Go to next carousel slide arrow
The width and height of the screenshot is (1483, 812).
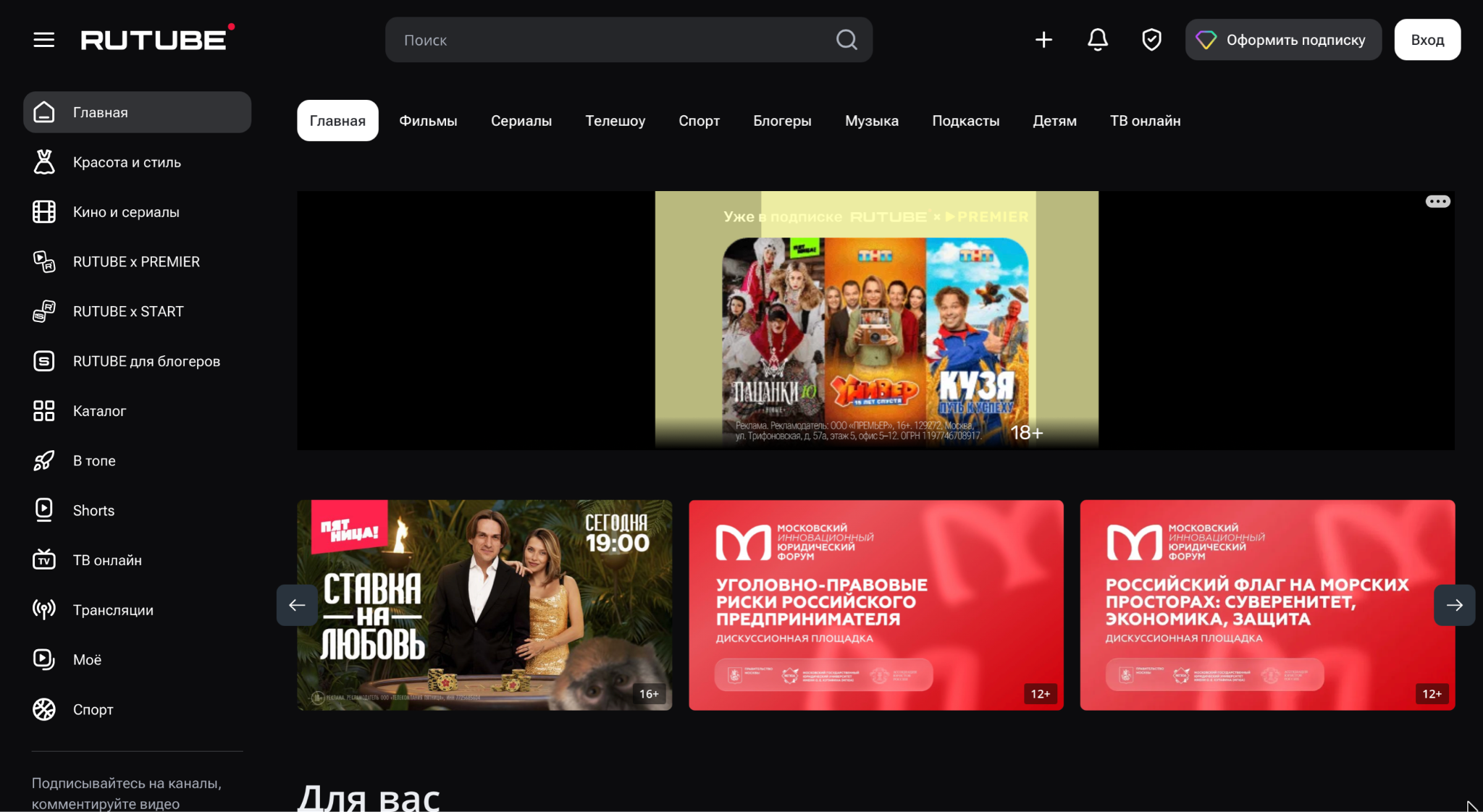point(1454,605)
